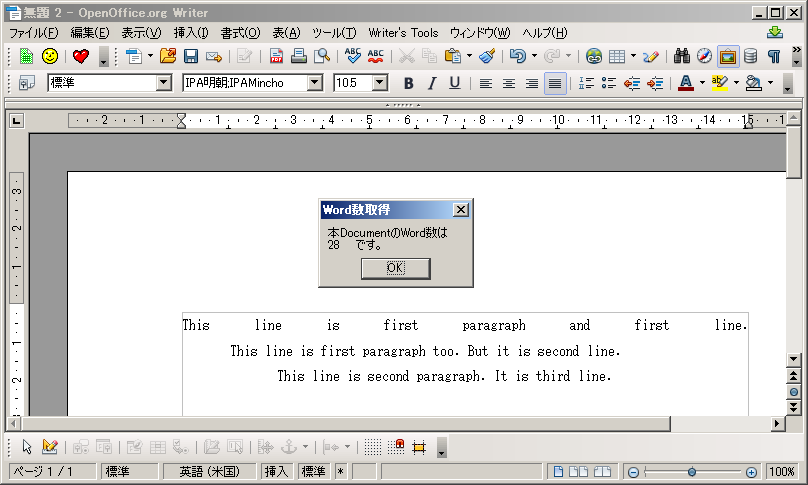Click Decrease Indent icon

[632, 83]
